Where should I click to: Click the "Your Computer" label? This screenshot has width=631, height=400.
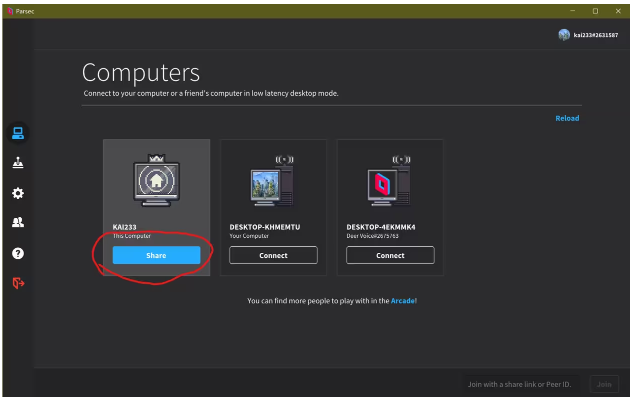pyautogui.click(x=249, y=236)
